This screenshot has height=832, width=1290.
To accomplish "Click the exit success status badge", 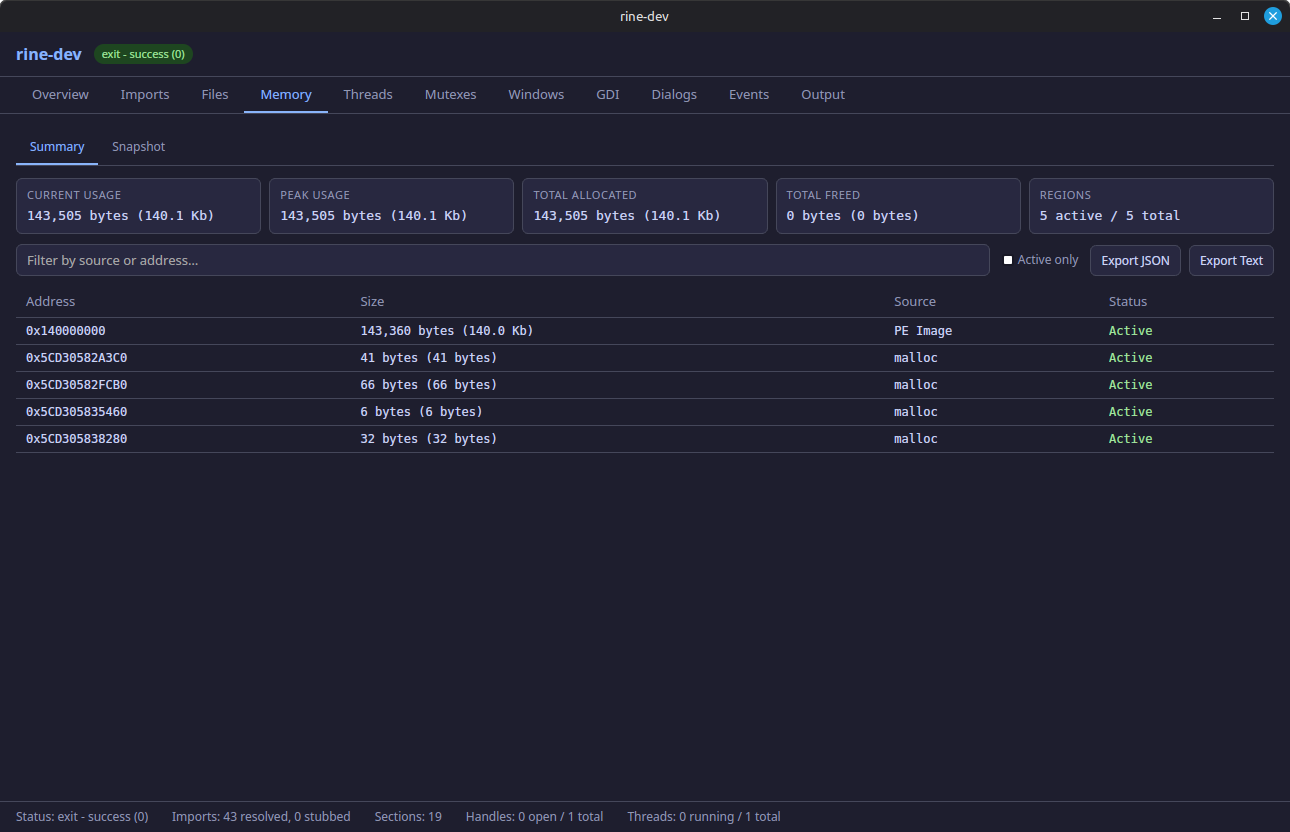I will (143, 54).
